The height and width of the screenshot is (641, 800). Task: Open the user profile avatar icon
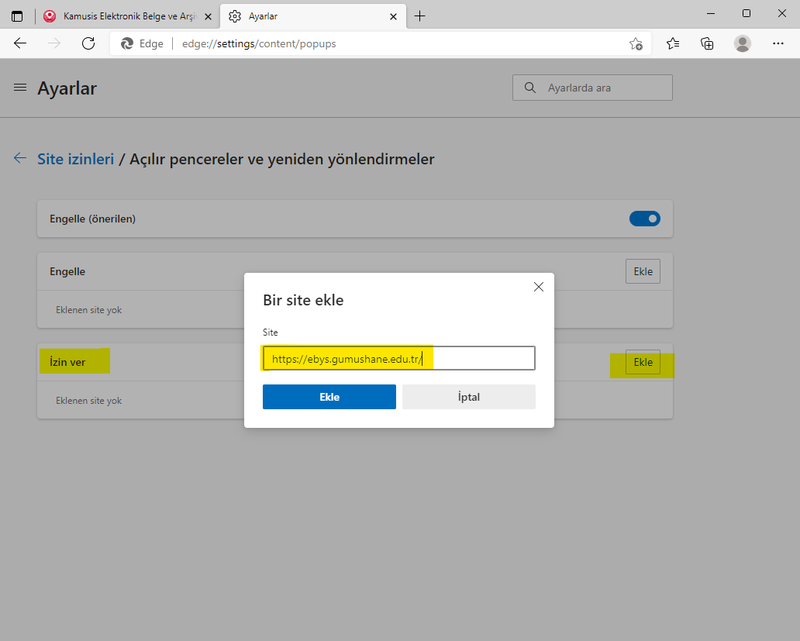tap(742, 43)
